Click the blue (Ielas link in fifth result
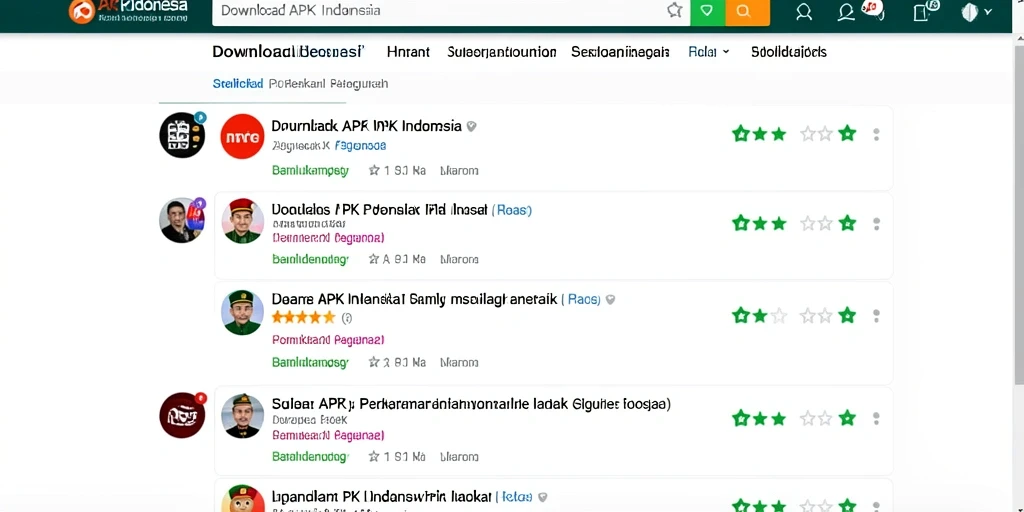Viewport: 1024px width, 512px height. [514, 497]
